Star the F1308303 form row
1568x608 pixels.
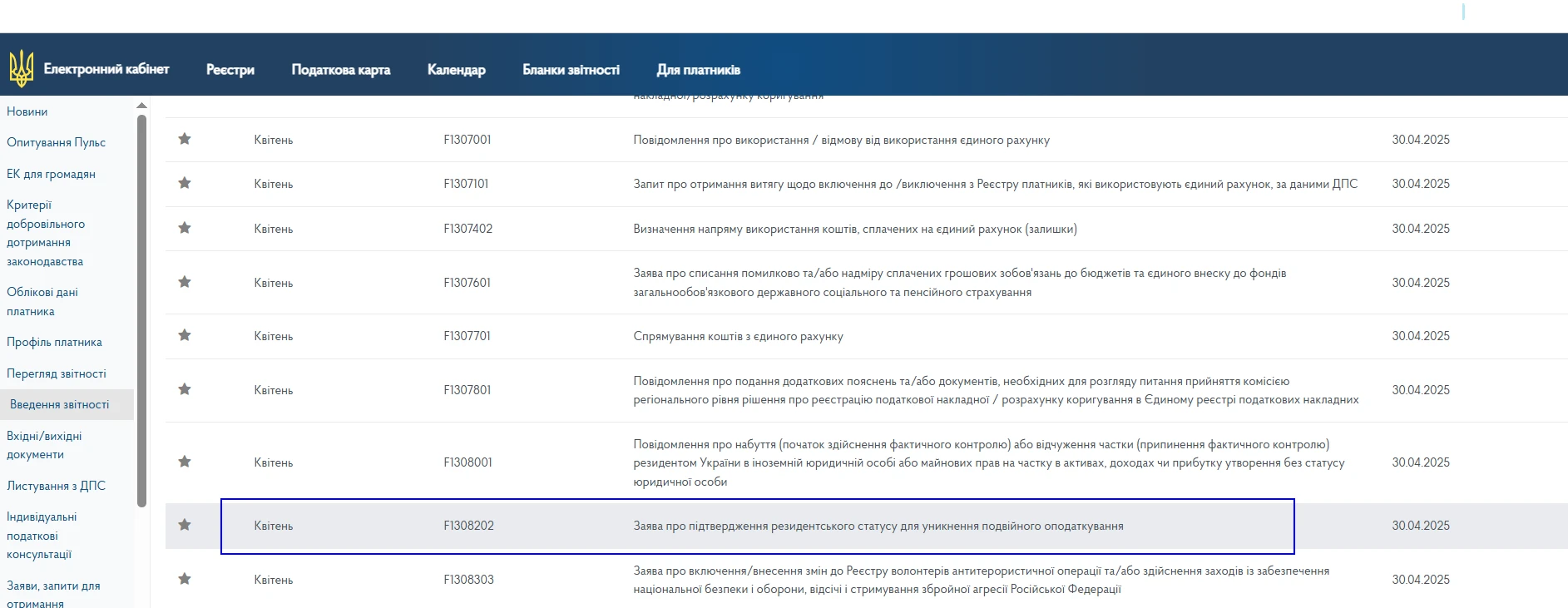(185, 579)
